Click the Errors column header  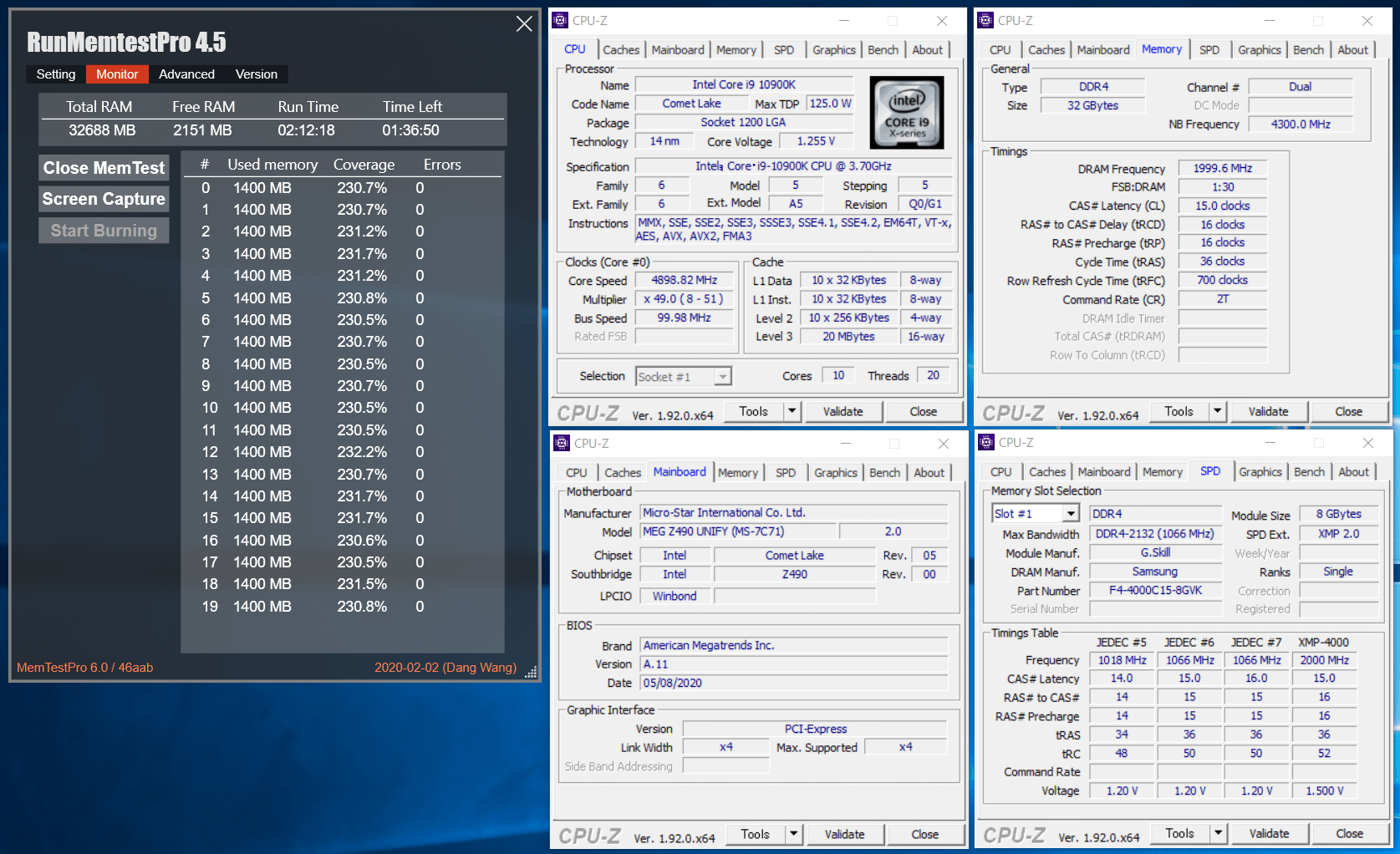coord(442,165)
